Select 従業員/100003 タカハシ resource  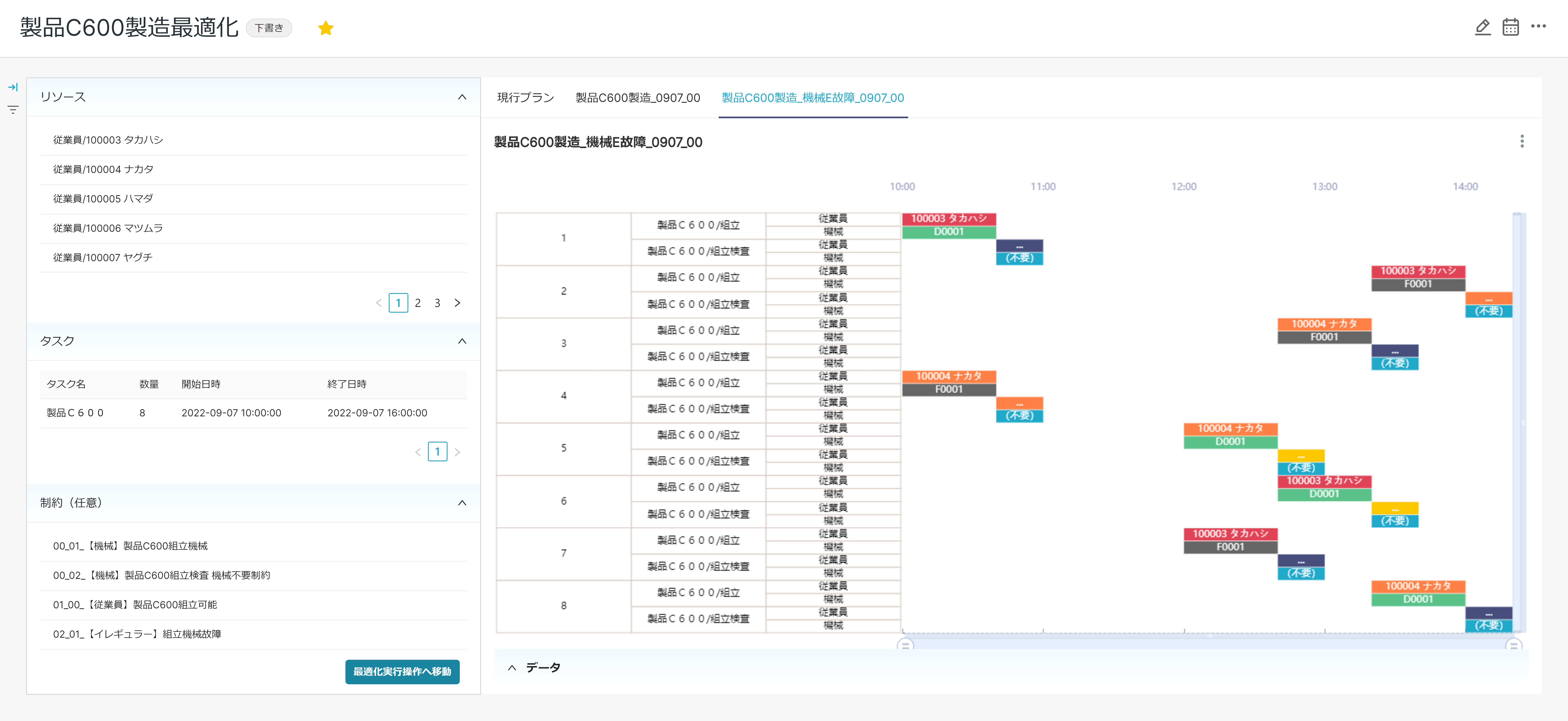253,140
